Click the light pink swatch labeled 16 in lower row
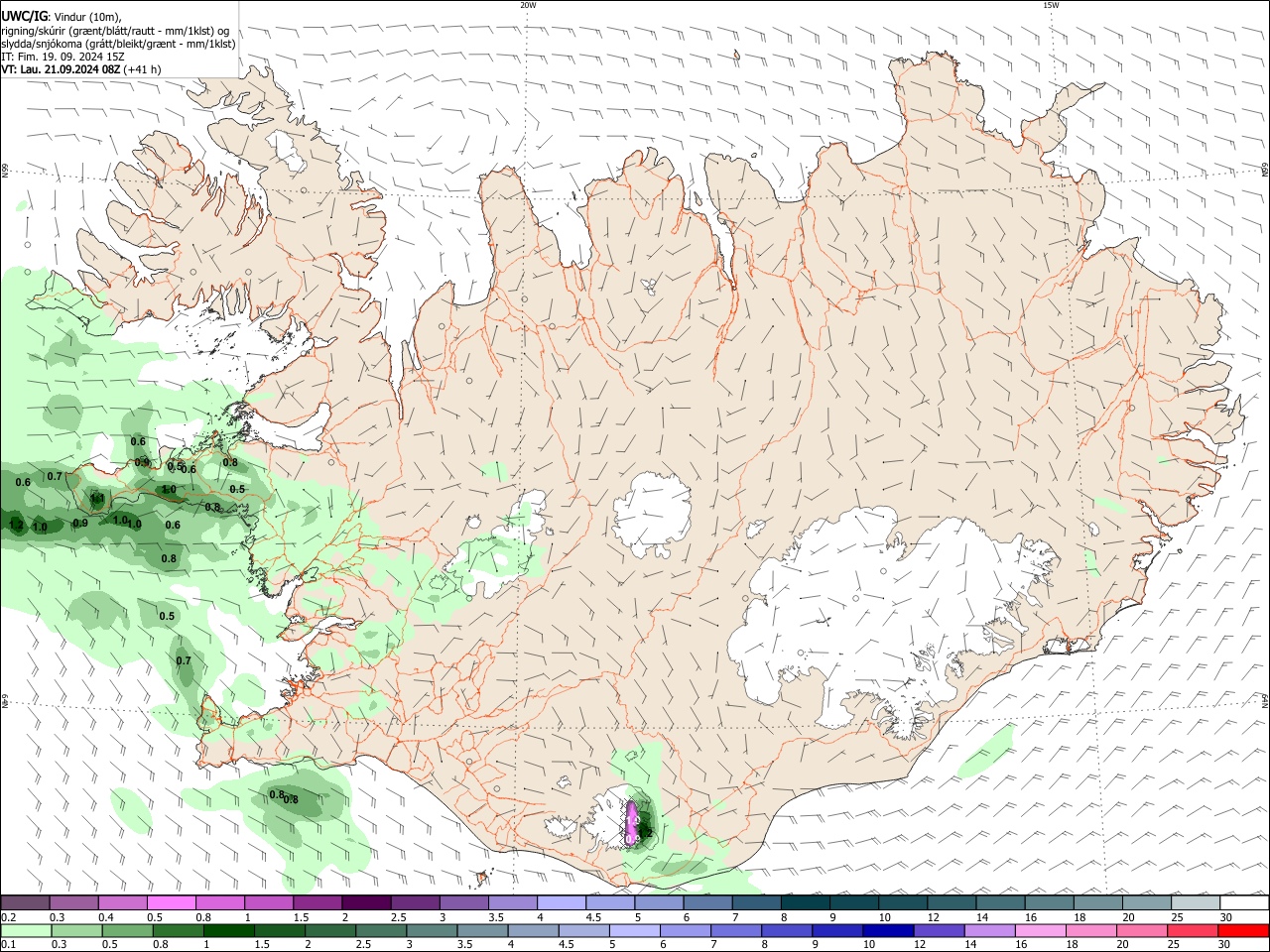The height and width of the screenshot is (952, 1270). 1041,930
